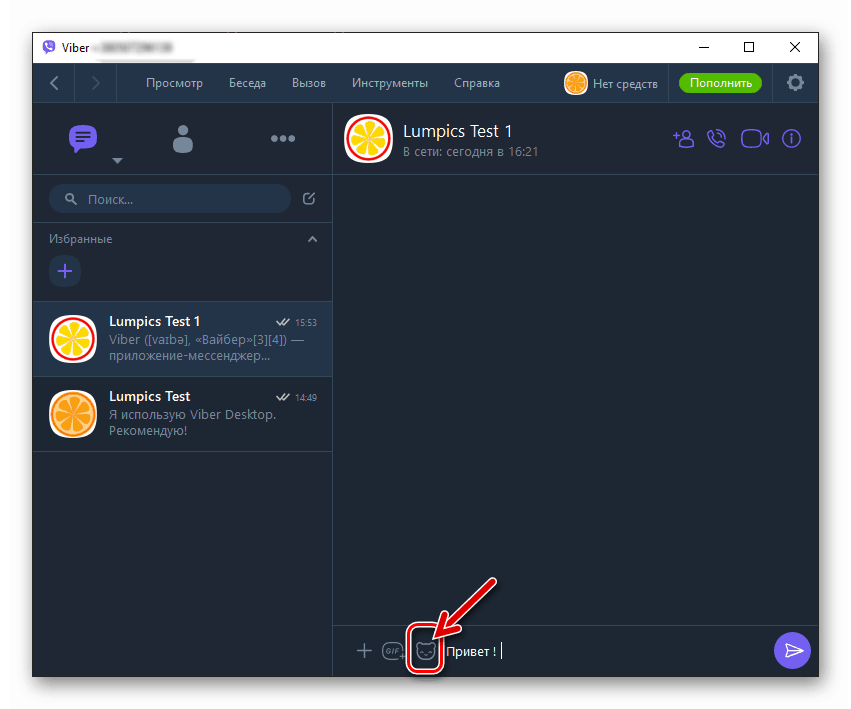
Task: Open the stickers and emoji bear icon
Action: [426, 650]
